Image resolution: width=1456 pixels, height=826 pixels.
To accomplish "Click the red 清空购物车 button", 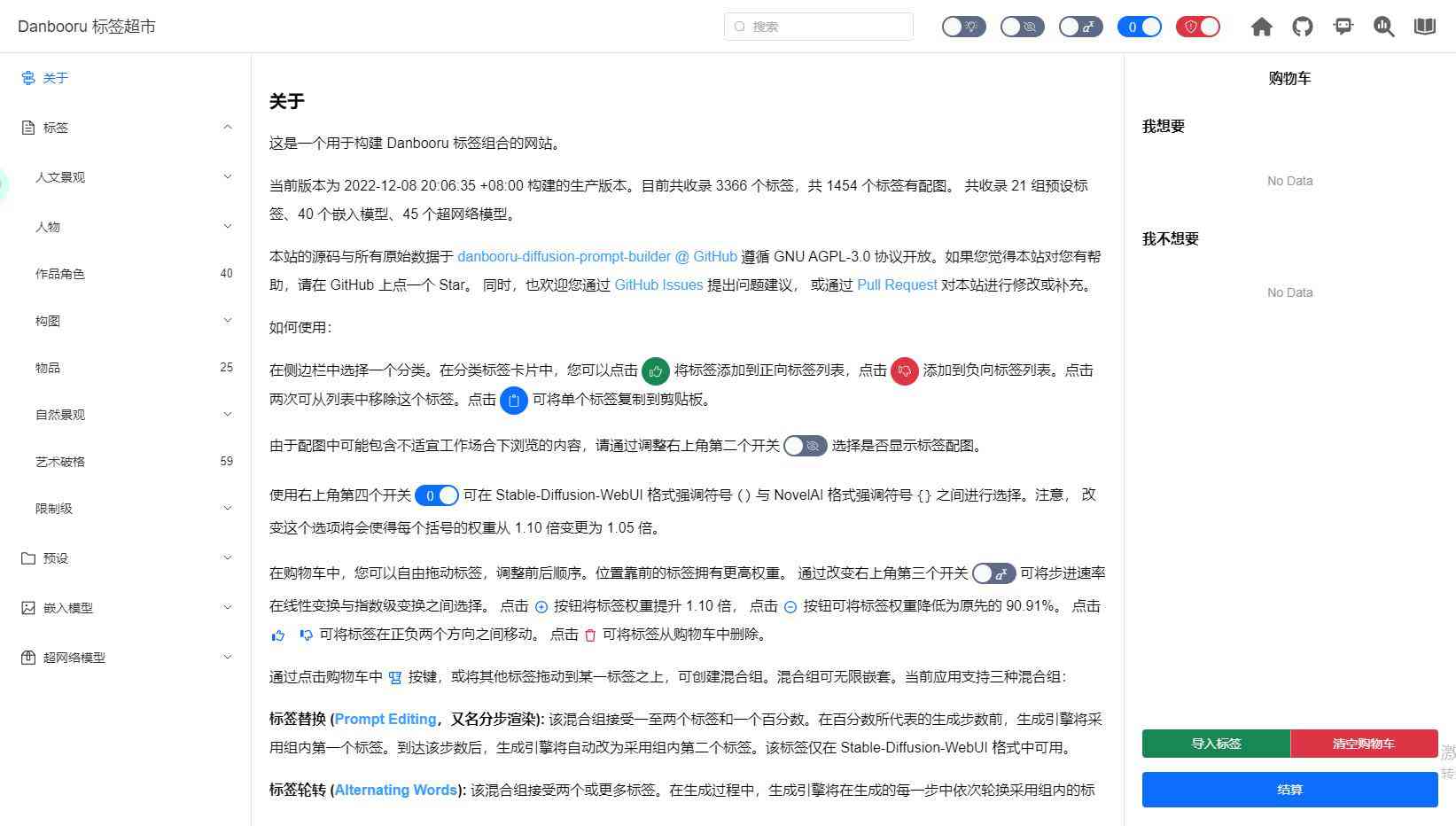I will click(1364, 744).
